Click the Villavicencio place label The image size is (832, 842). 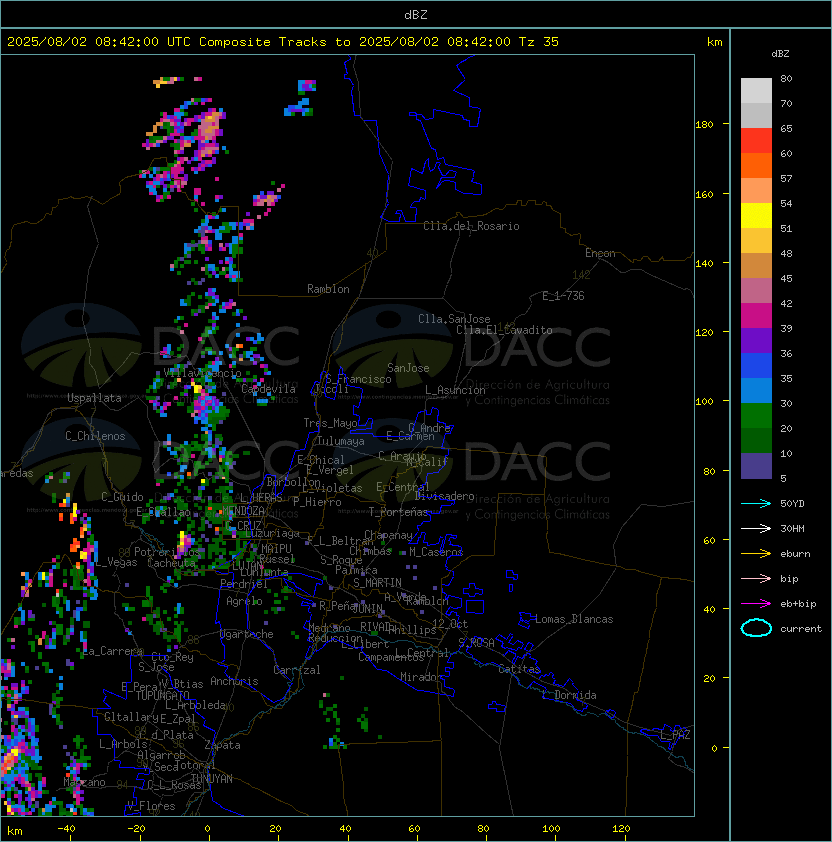coord(202,373)
